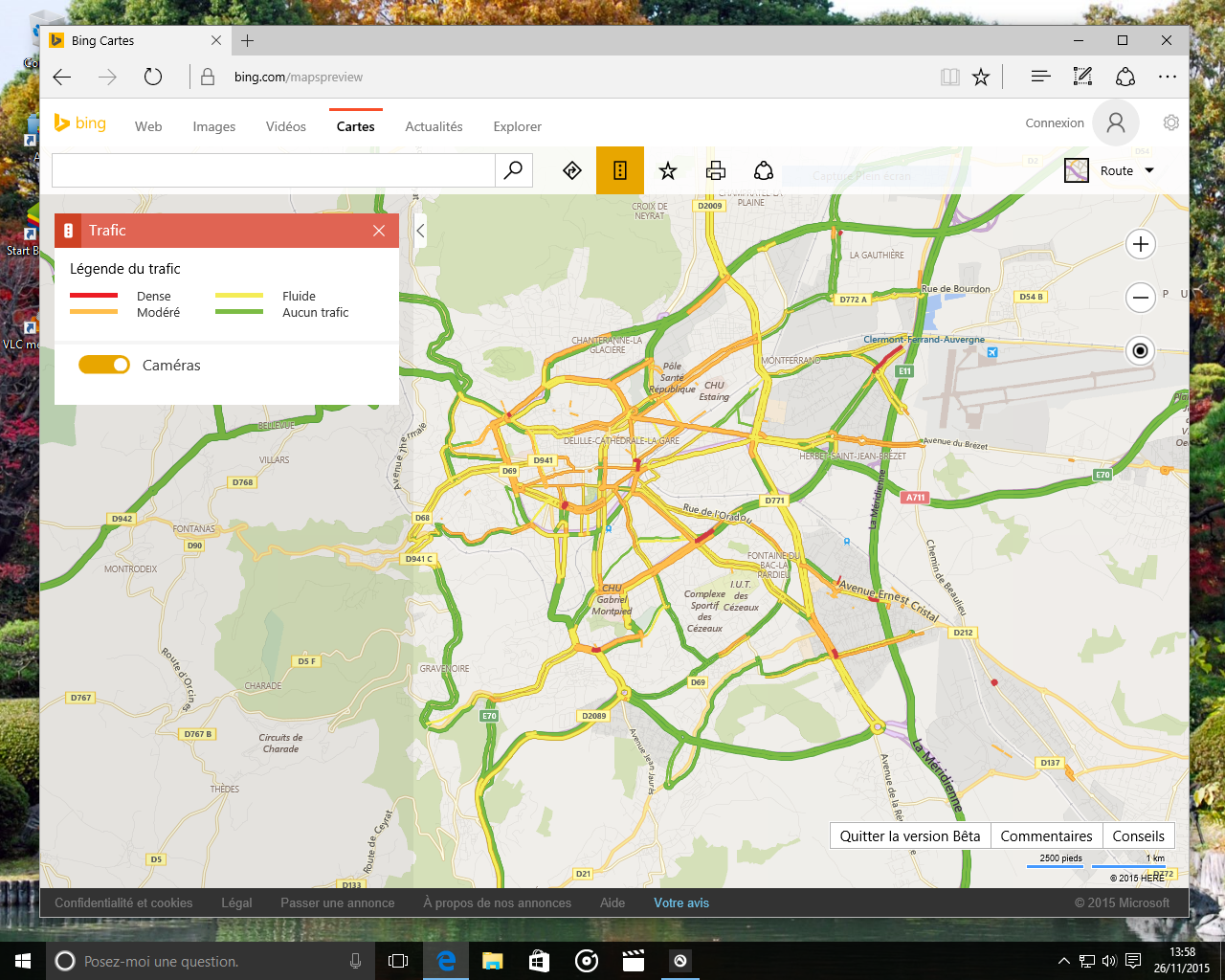Click the share icon in map toolbar
Image resolution: width=1225 pixels, height=980 pixels.
764,170
